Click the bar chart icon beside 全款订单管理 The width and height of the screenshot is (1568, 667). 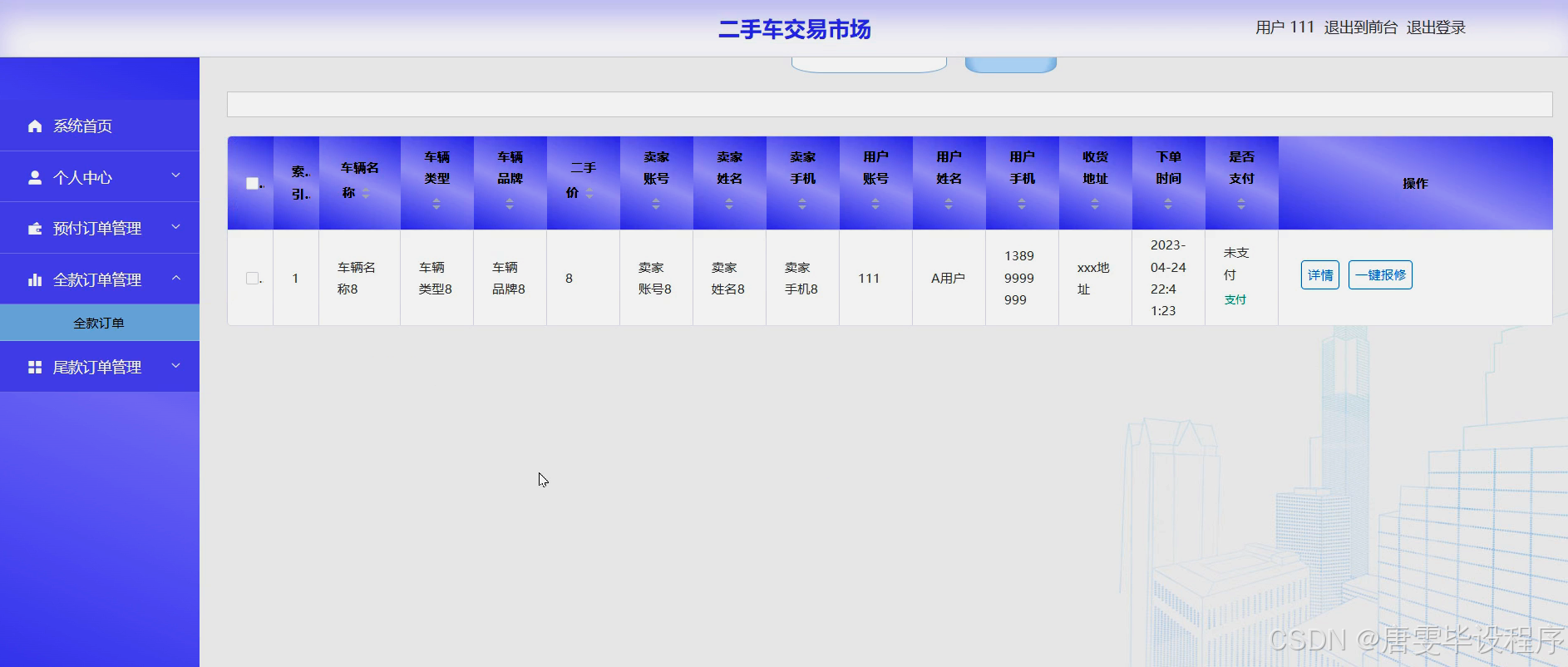coord(35,279)
